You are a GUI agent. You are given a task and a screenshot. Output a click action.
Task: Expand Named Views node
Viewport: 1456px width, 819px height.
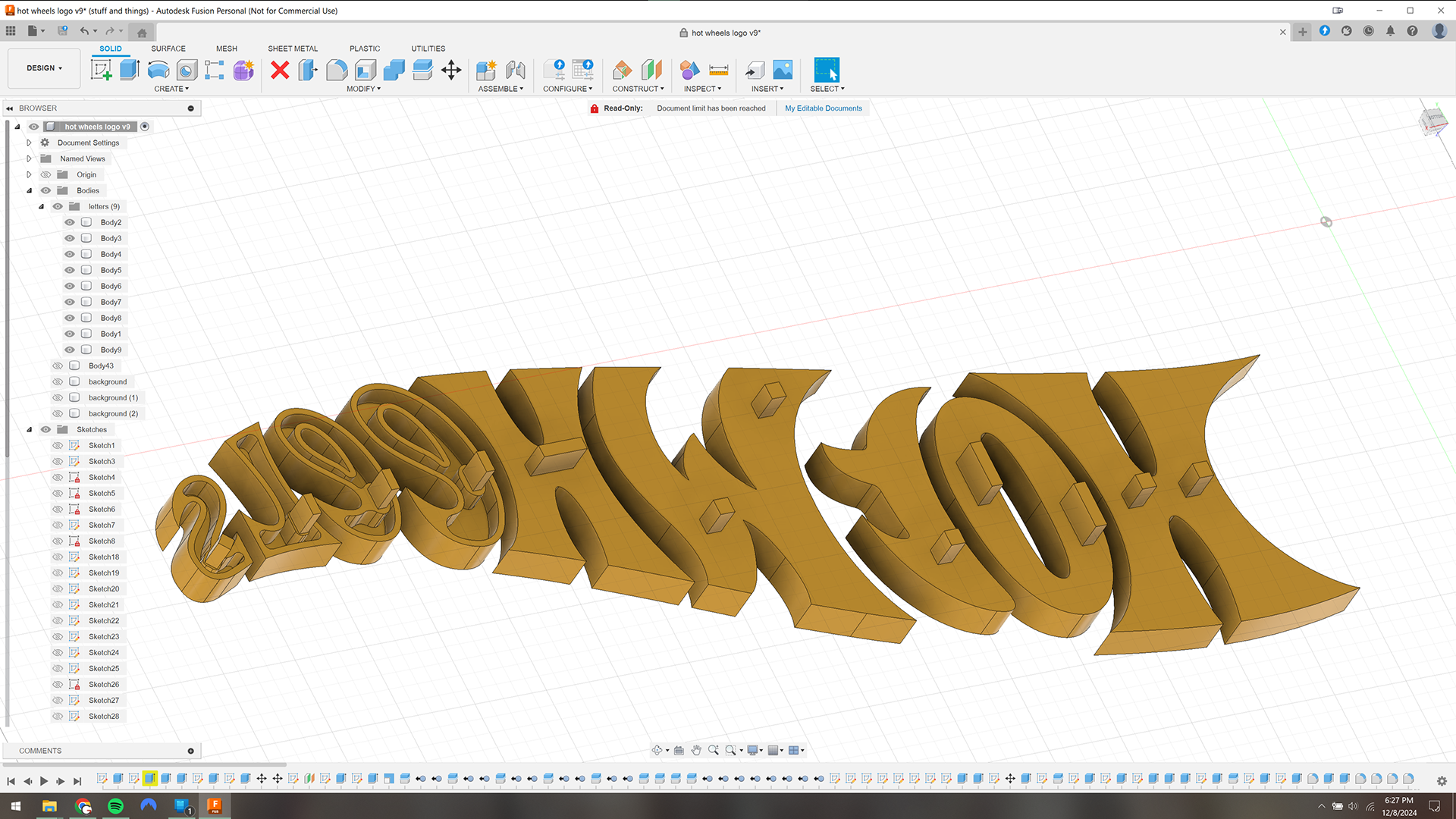click(x=29, y=158)
